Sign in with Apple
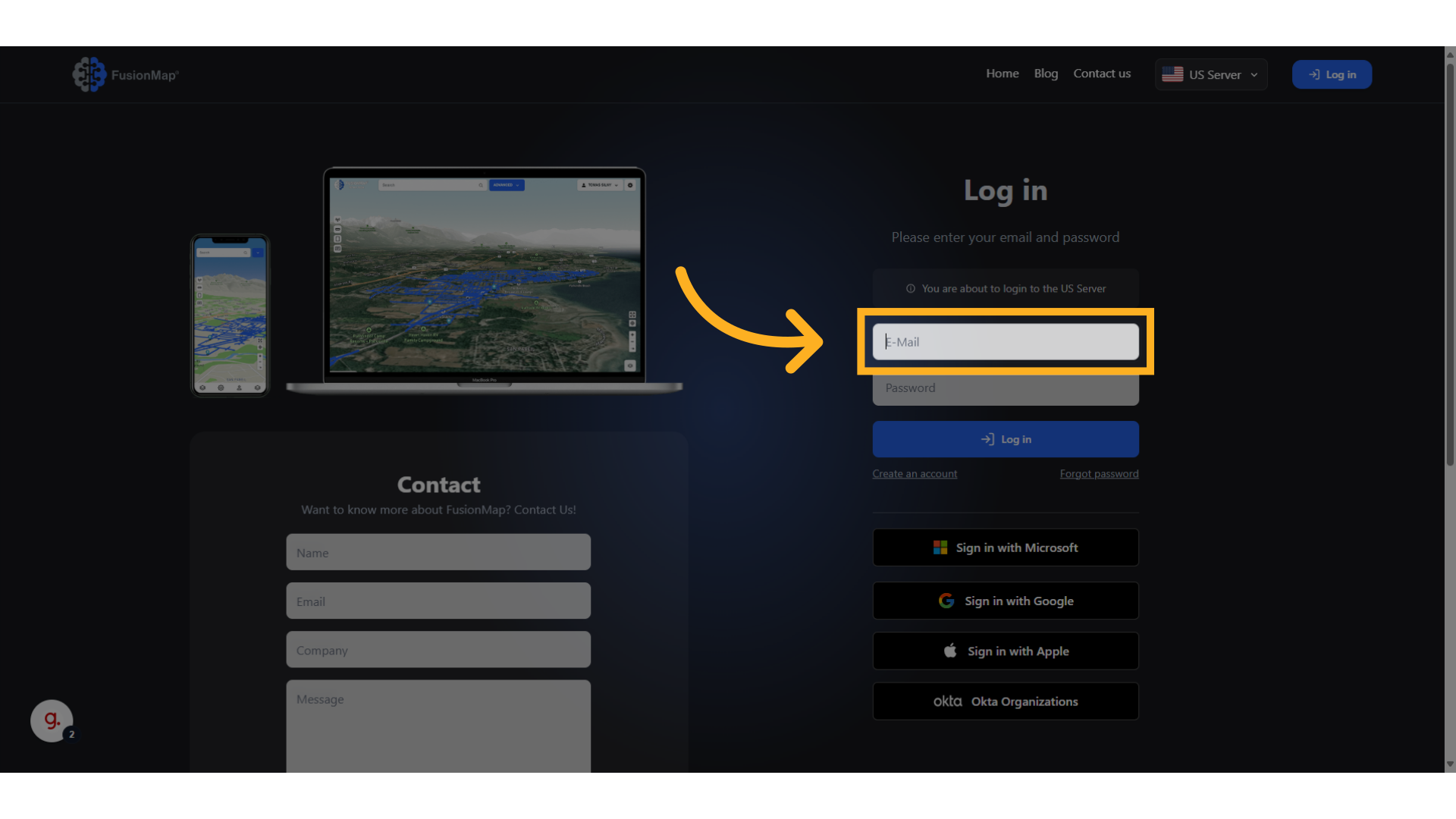The width and height of the screenshot is (1456, 819). 1006,651
